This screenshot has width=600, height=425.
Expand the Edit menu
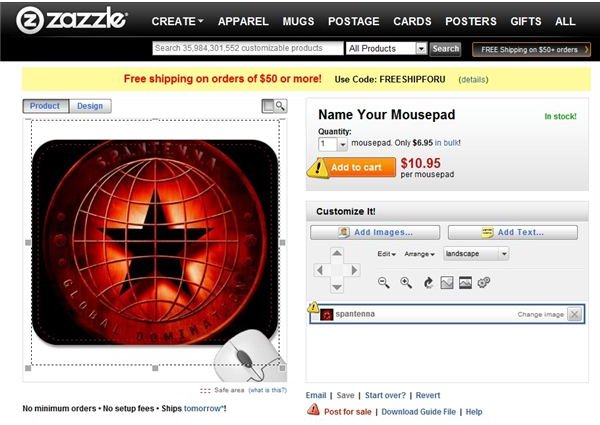(x=386, y=254)
